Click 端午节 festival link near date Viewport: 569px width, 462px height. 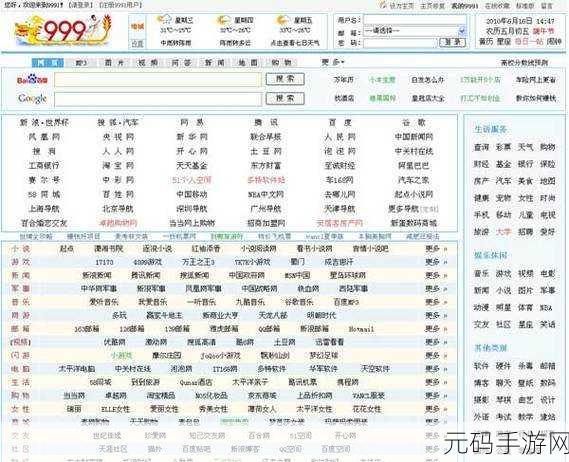pyautogui.click(x=545, y=31)
